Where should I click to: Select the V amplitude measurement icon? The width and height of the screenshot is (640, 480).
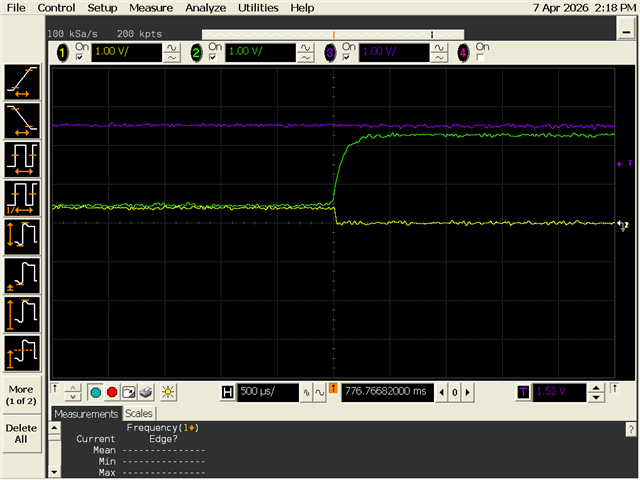tap(22, 315)
